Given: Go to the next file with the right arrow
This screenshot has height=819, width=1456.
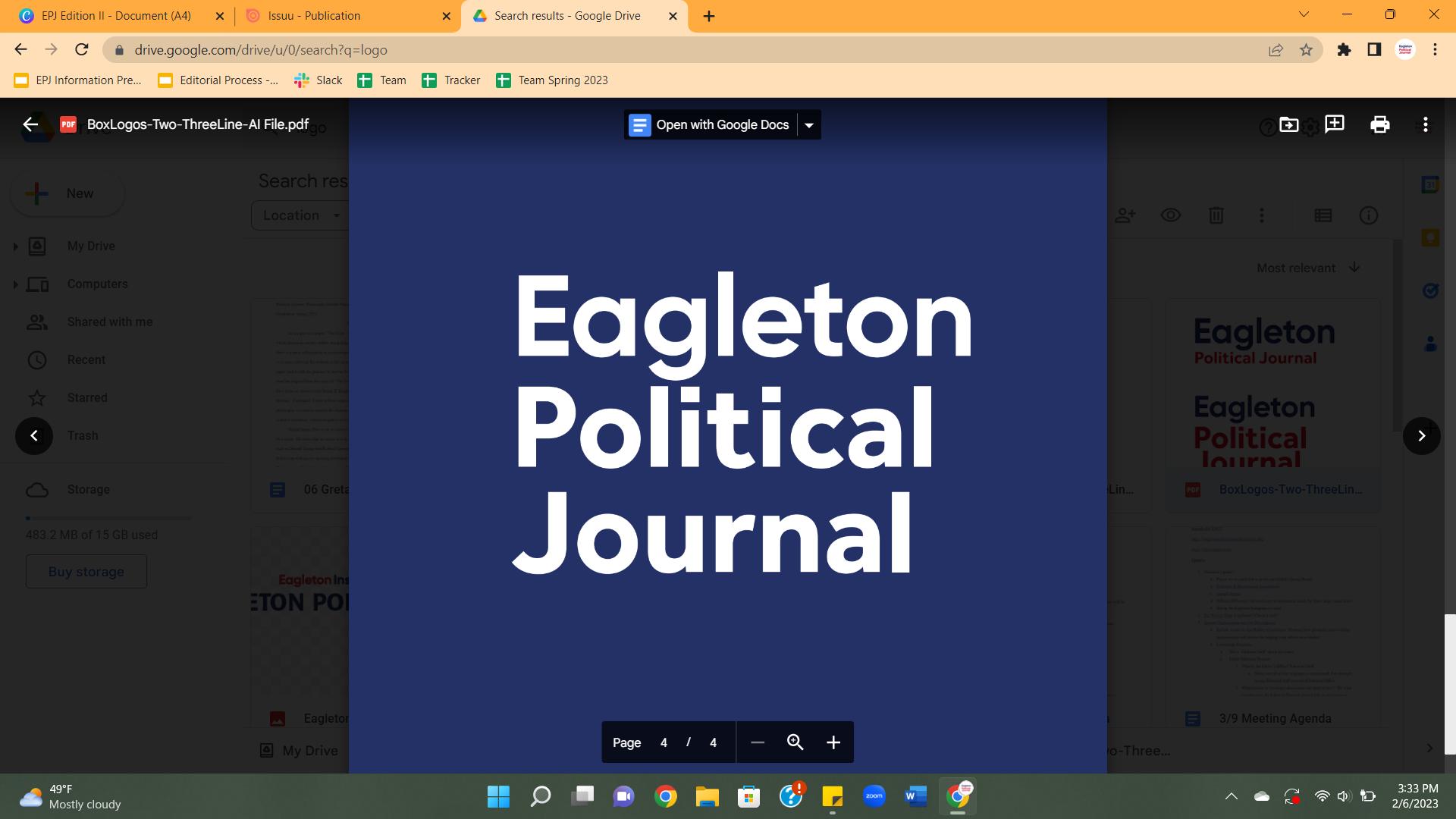Looking at the screenshot, I should (x=1421, y=435).
